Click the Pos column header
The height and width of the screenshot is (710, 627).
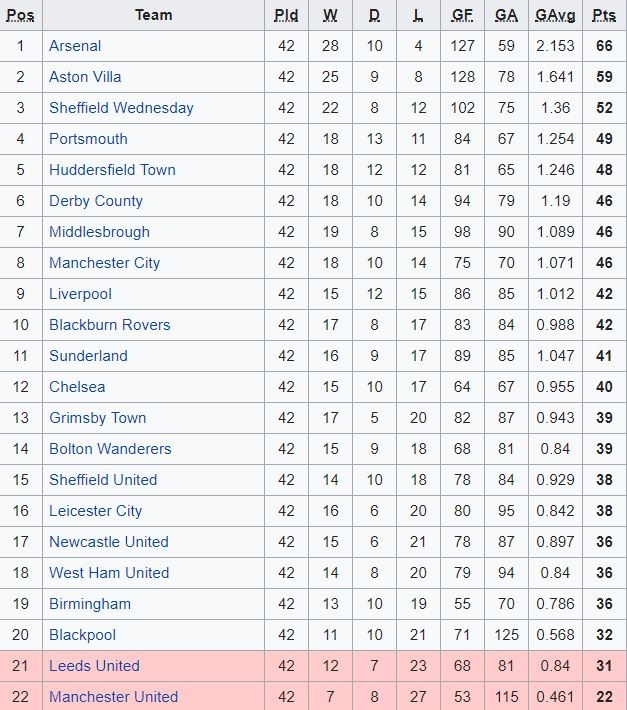pyautogui.click(x=20, y=15)
